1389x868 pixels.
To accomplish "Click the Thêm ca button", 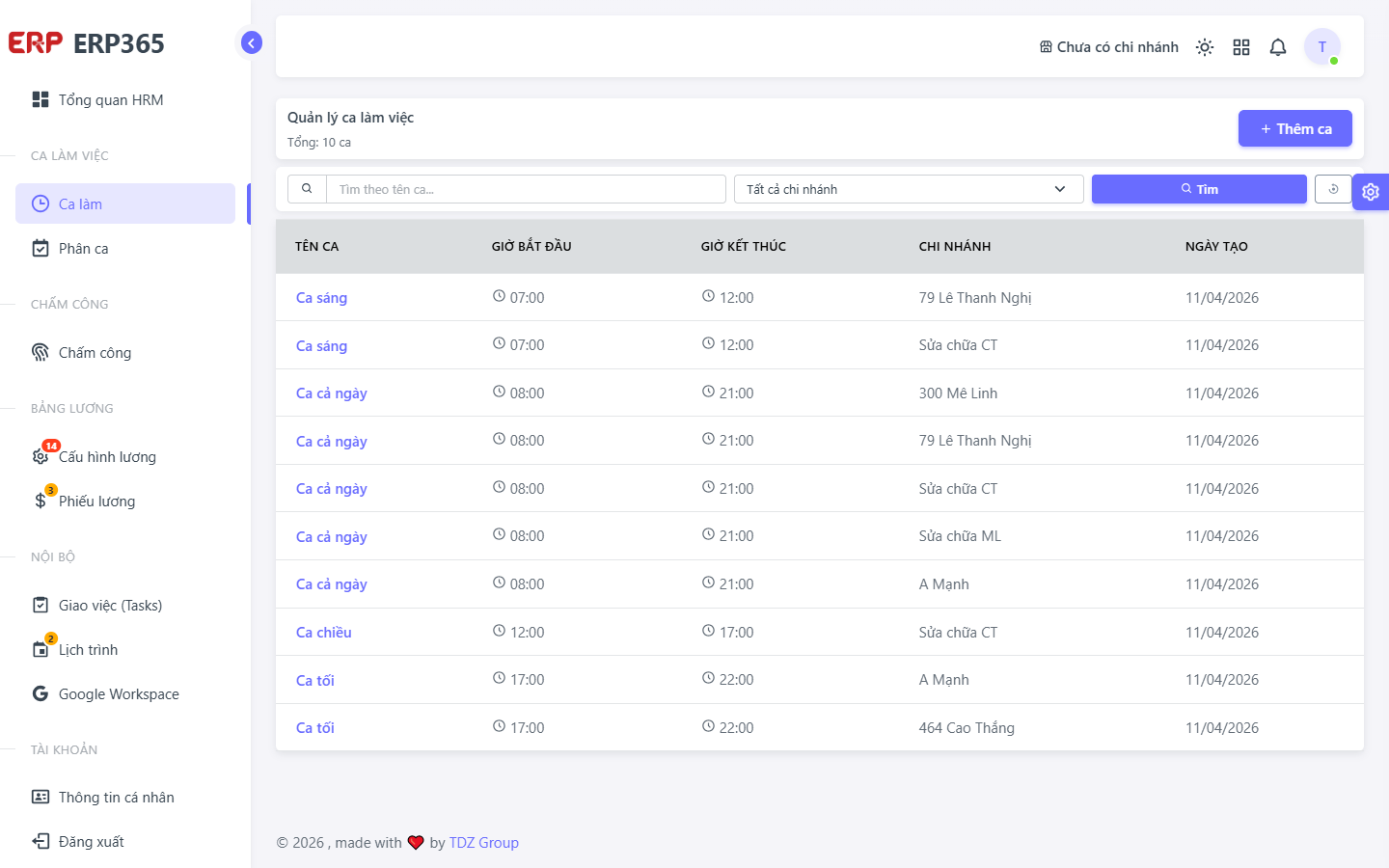I will (x=1295, y=128).
